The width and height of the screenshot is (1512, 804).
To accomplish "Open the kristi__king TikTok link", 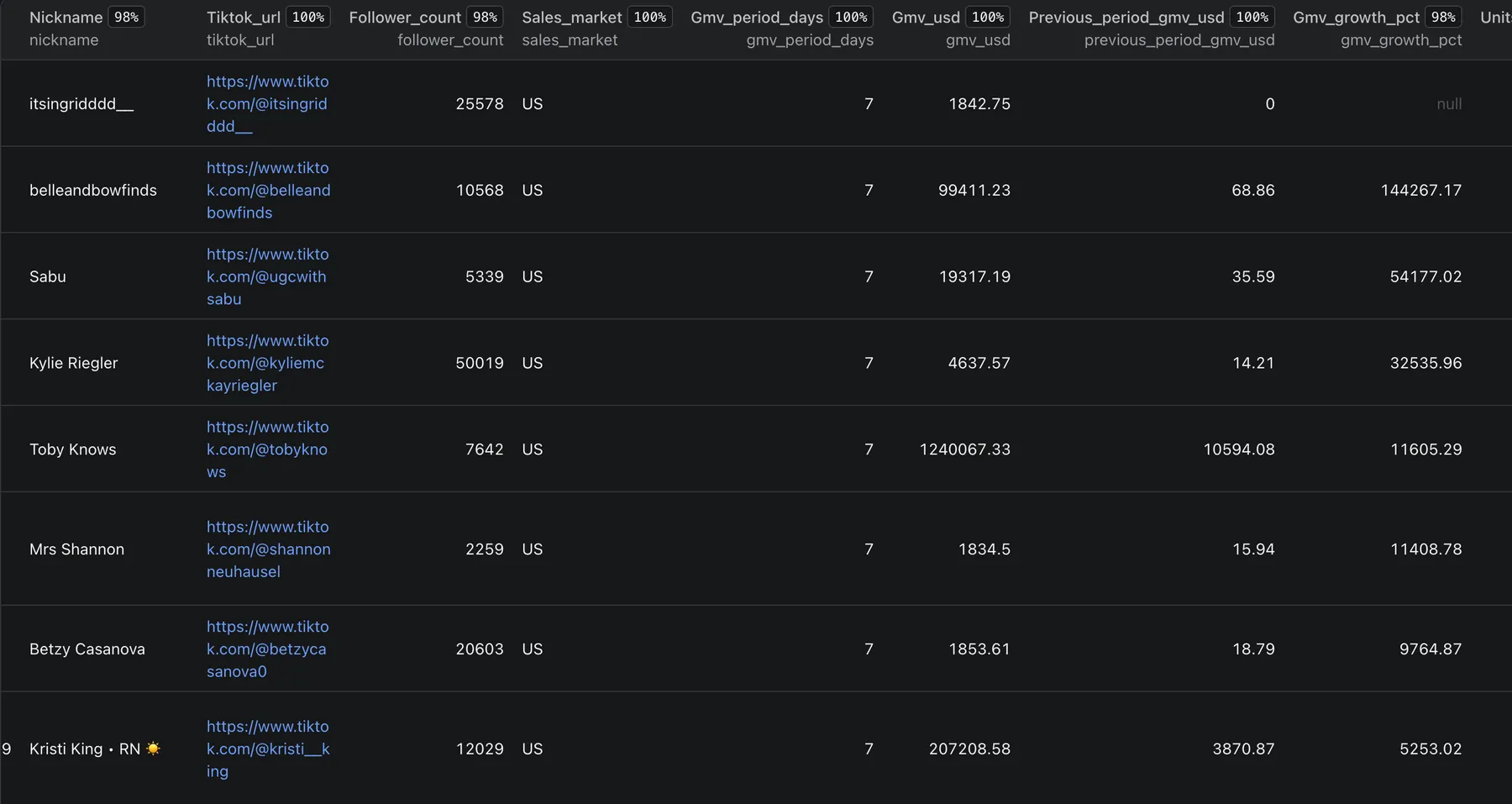I will [x=268, y=749].
